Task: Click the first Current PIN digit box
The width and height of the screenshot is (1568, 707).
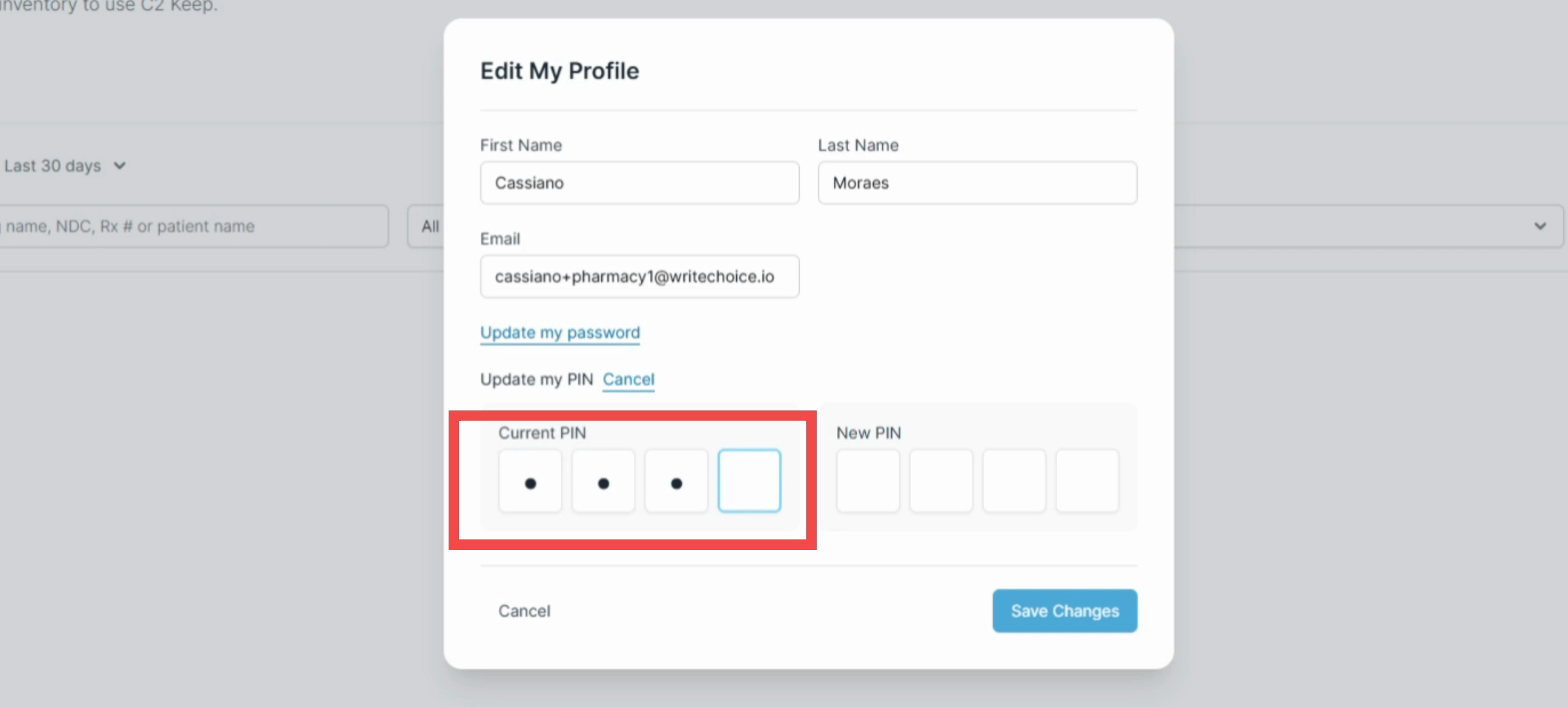Action: [x=529, y=480]
